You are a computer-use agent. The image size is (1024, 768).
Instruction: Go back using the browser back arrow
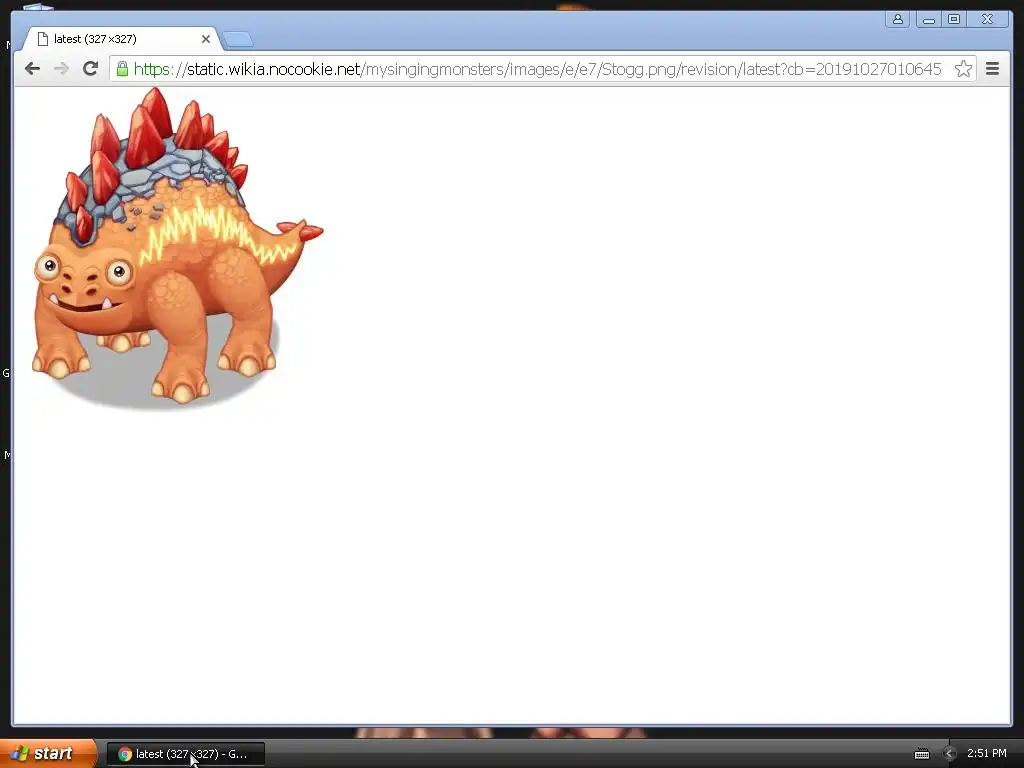[x=32, y=69]
